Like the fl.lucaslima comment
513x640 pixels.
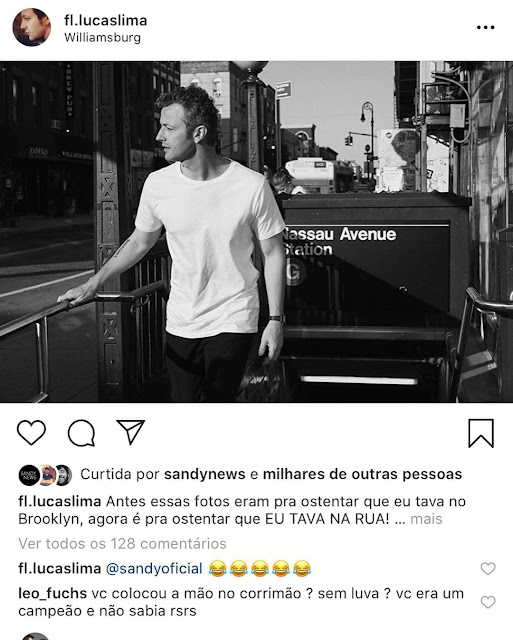coord(488,568)
